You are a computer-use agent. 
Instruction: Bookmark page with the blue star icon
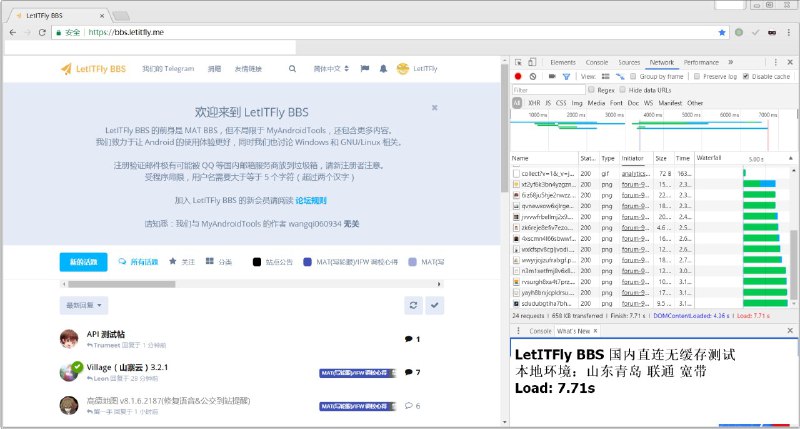tap(722, 32)
